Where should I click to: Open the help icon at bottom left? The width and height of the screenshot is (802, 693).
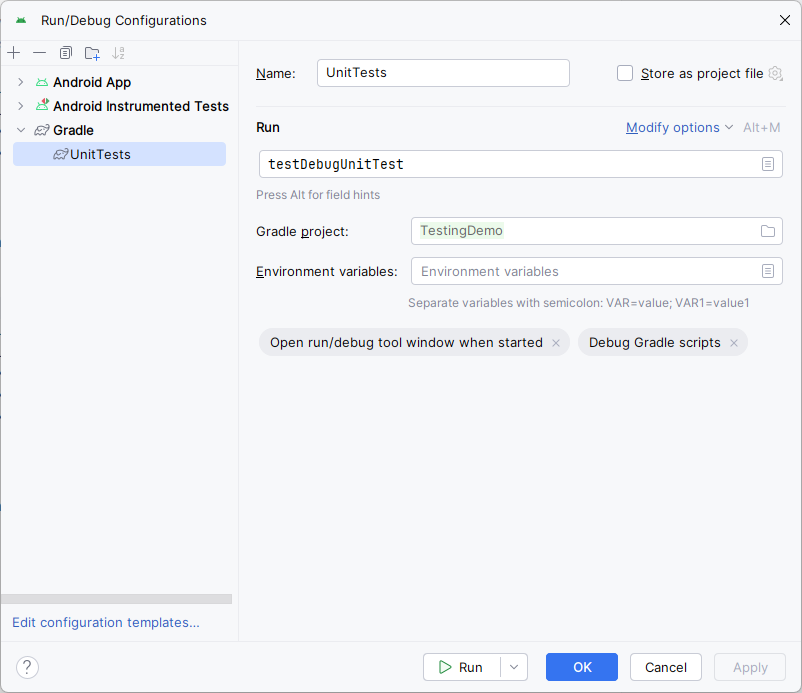[x=26, y=667]
